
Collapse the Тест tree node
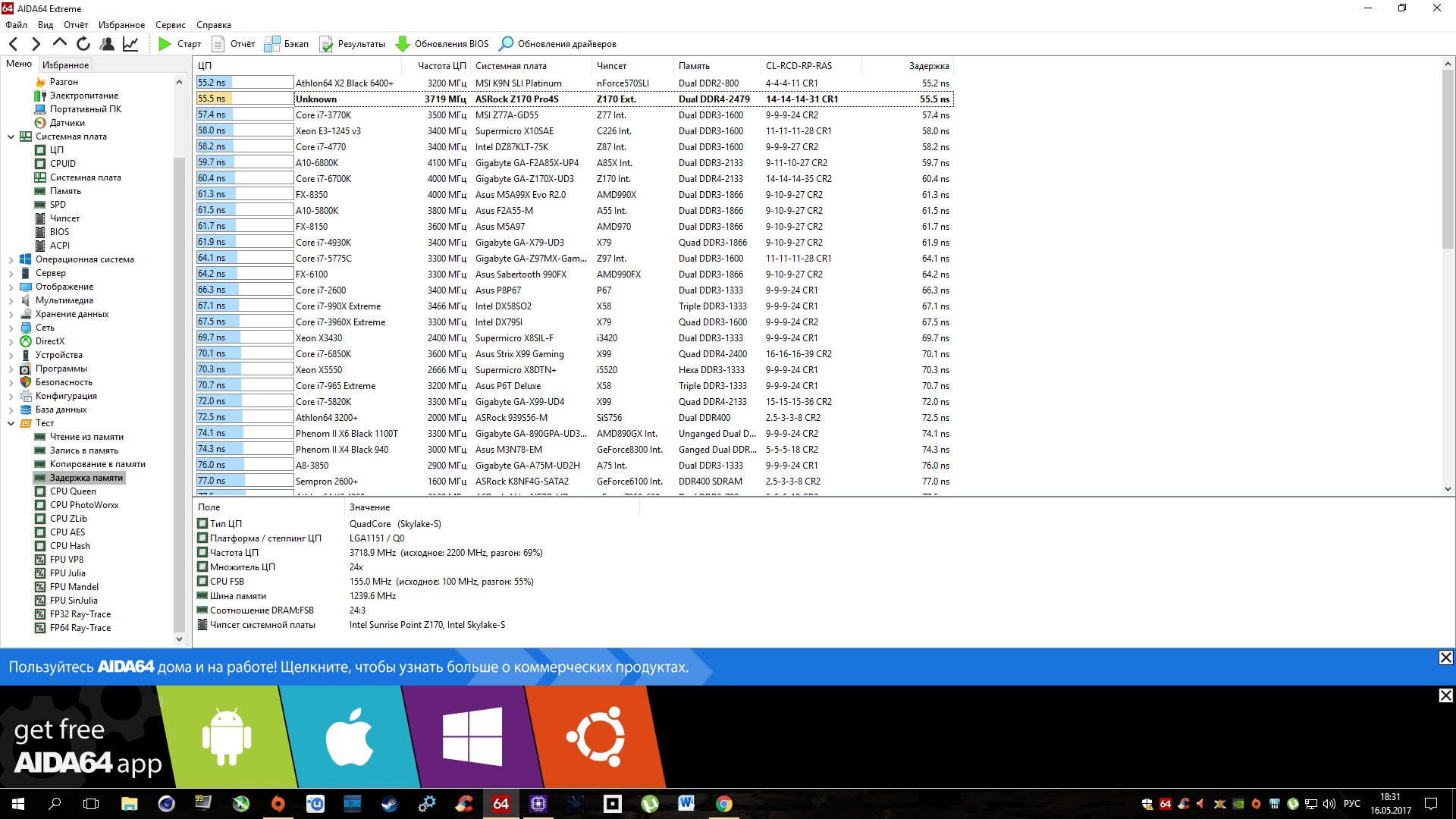(x=11, y=423)
